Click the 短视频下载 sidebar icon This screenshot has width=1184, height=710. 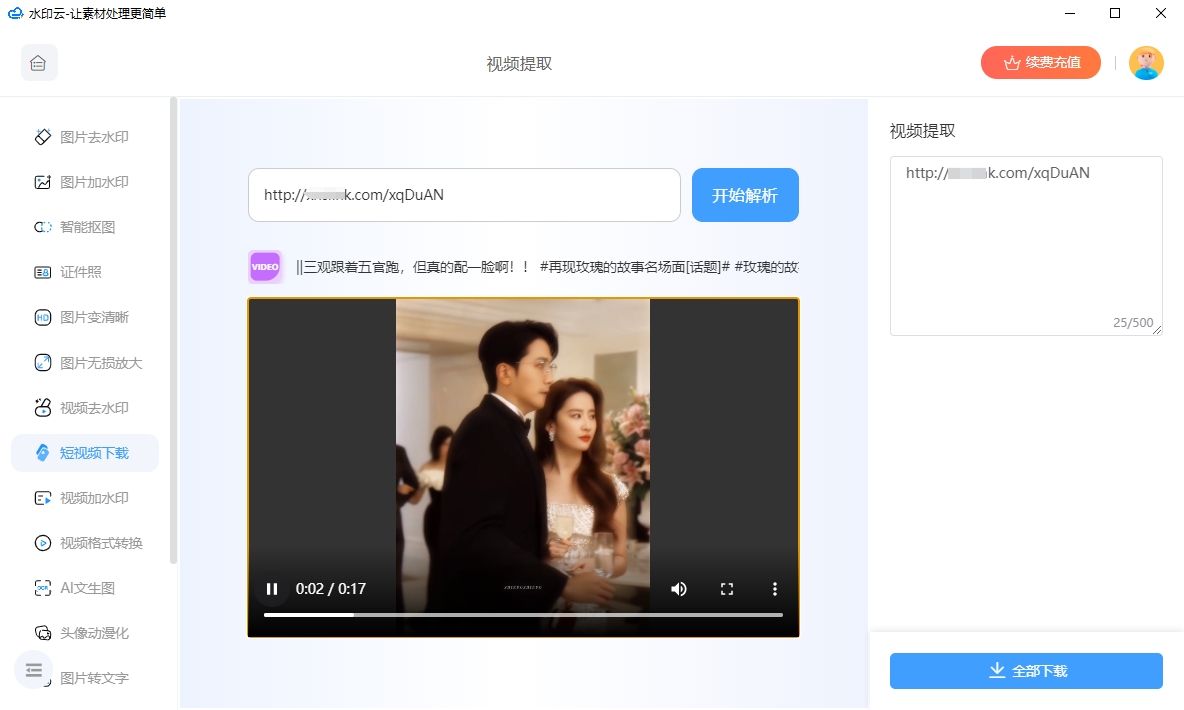pyautogui.click(x=43, y=452)
